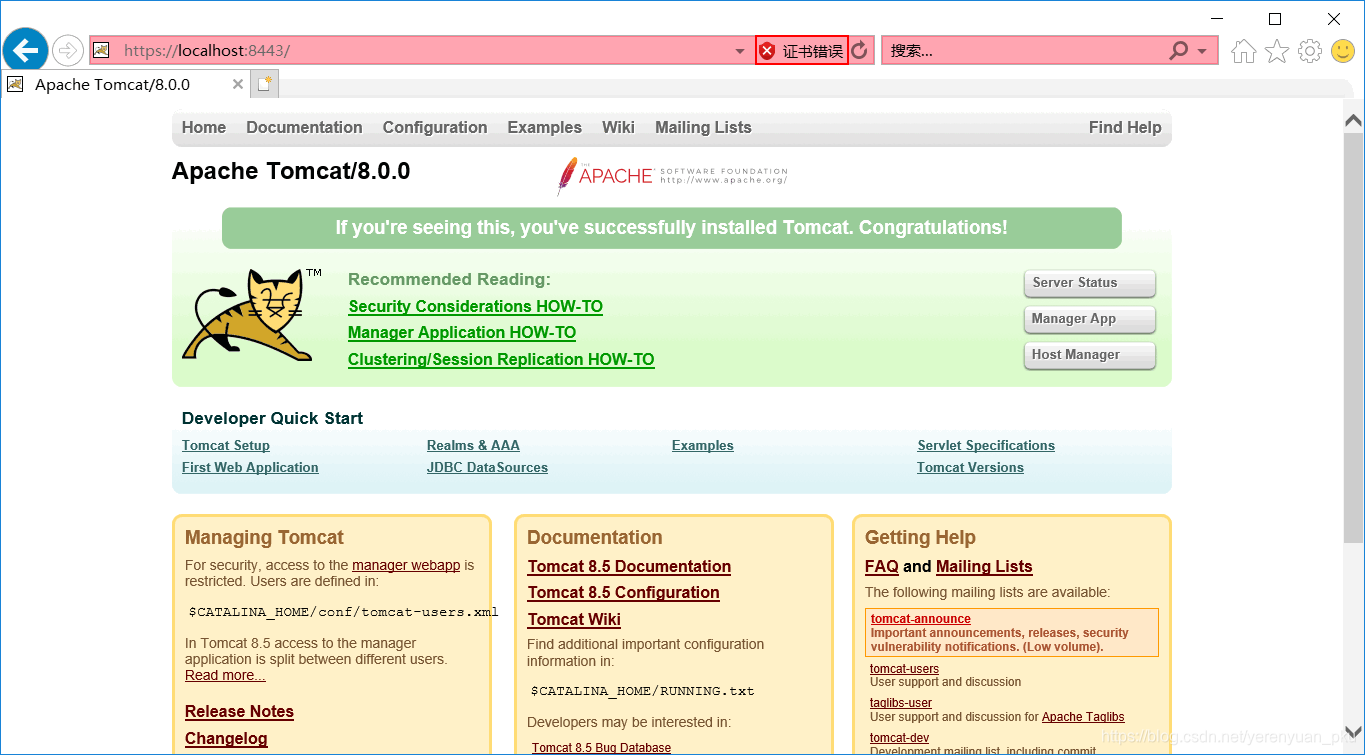This screenshot has width=1365, height=755.
Task: Open the JDBC DataSources link
Action: point(487,467)
